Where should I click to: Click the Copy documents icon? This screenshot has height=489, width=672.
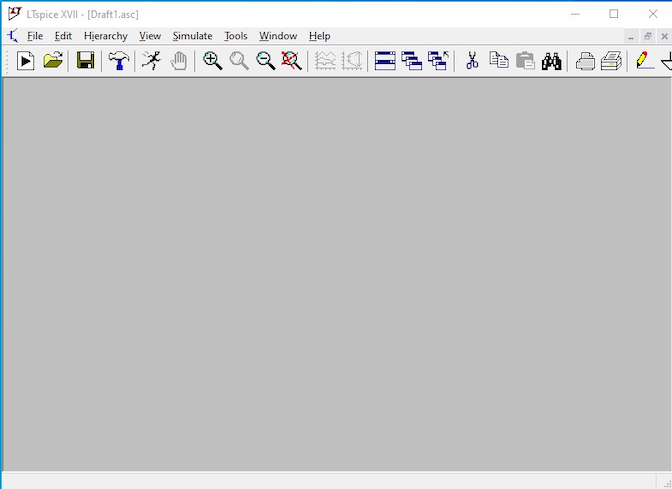click(x=499, y=61)
